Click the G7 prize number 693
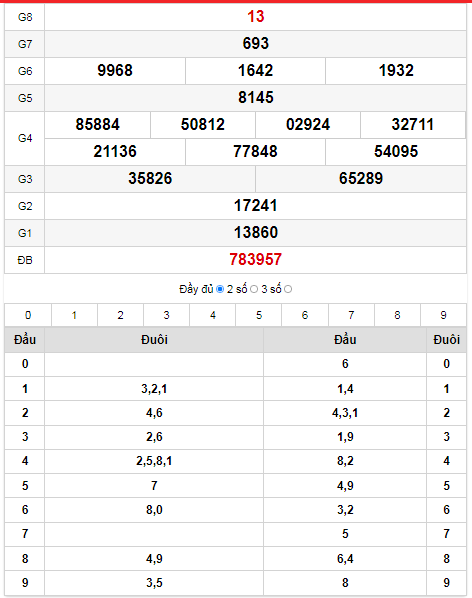 tap(255, 43)
